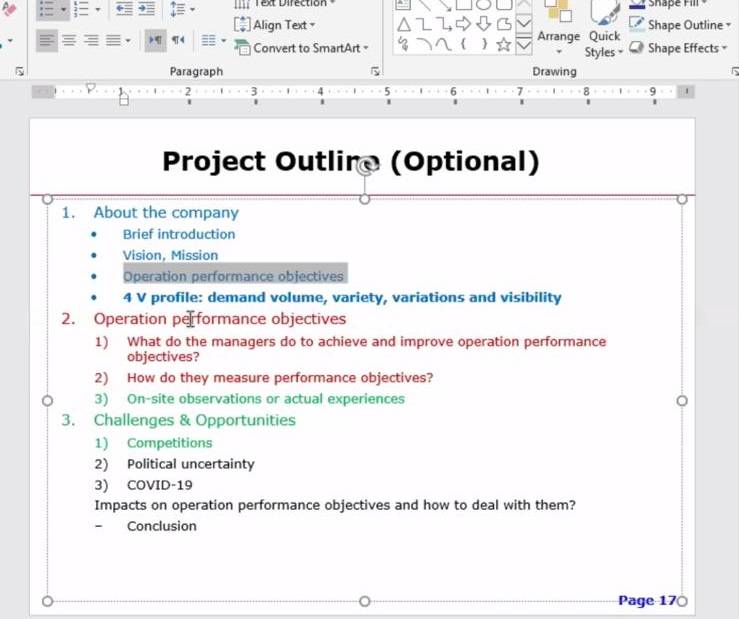Click the clear formatting eraser icon
Image resolution: width=739 pixels, height=619 pixels.
[x=8, y=8]
